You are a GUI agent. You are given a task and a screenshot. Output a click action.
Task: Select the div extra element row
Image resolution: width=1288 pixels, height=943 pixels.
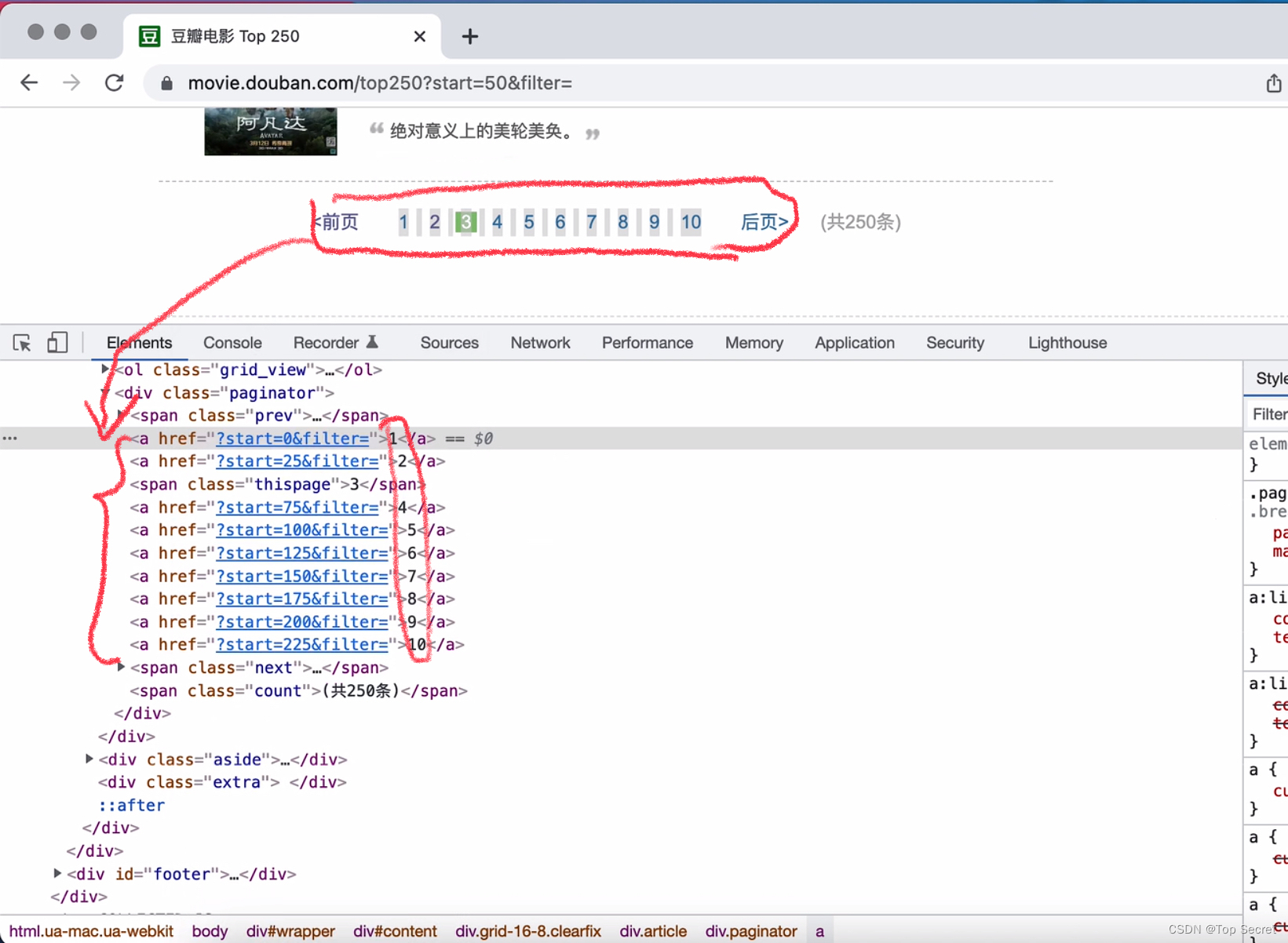tap(223, 782)
